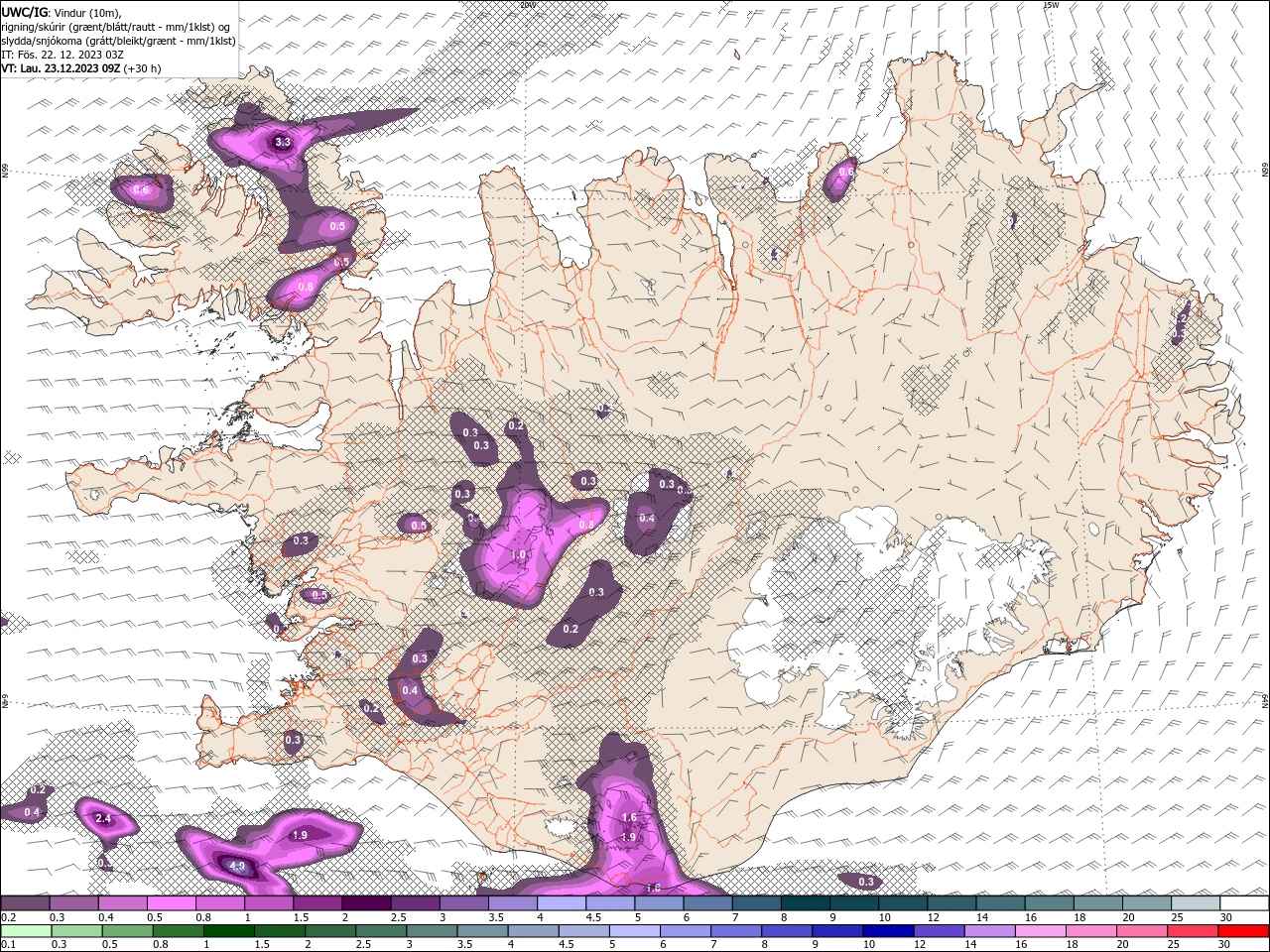This screenshot has width=1270, height=952.
Task: Pick upper legend swatch between 4 and 4.5
Action: [562, 903]
